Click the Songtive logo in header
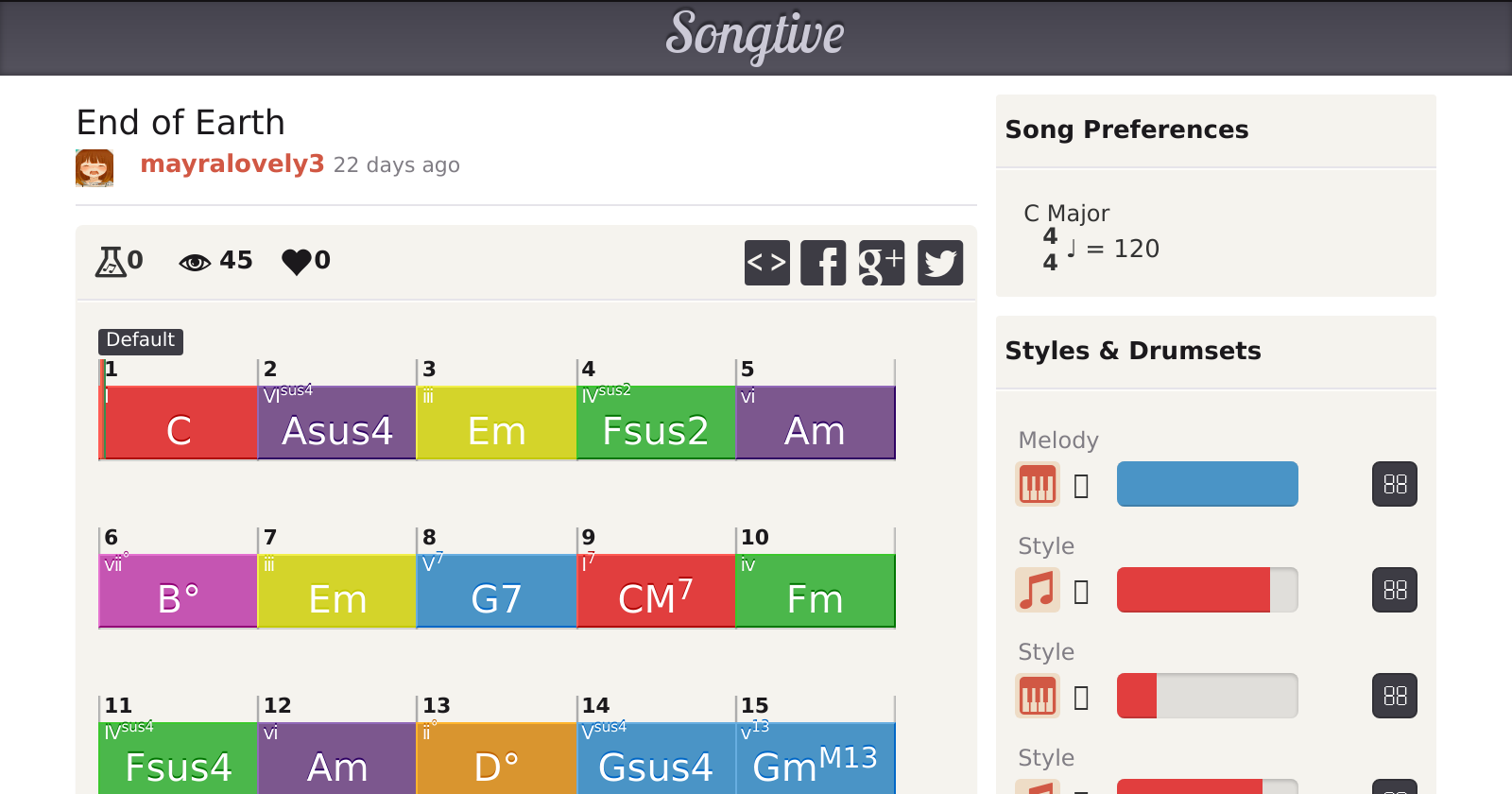Viewport: 1512px width, 794px height. pos(755,36)
